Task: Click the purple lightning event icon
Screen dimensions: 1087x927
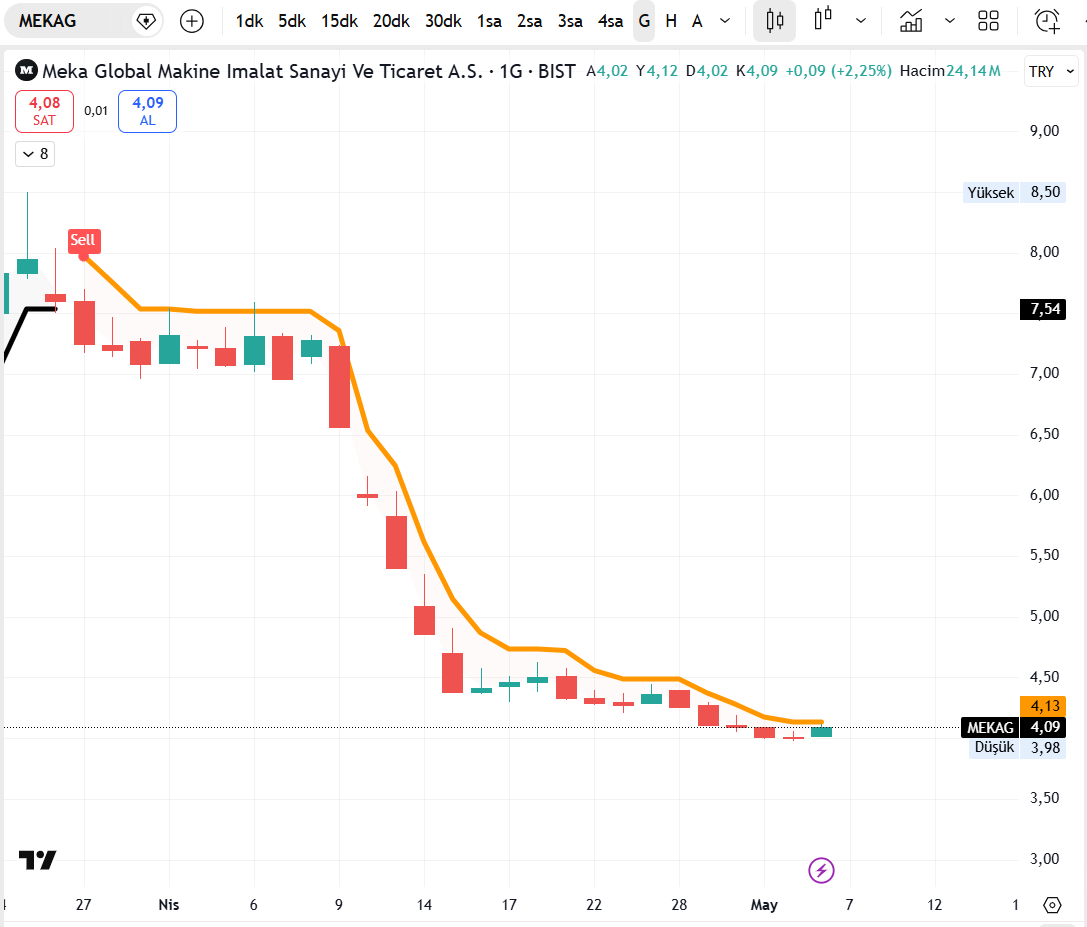Action: pos(821,870)
